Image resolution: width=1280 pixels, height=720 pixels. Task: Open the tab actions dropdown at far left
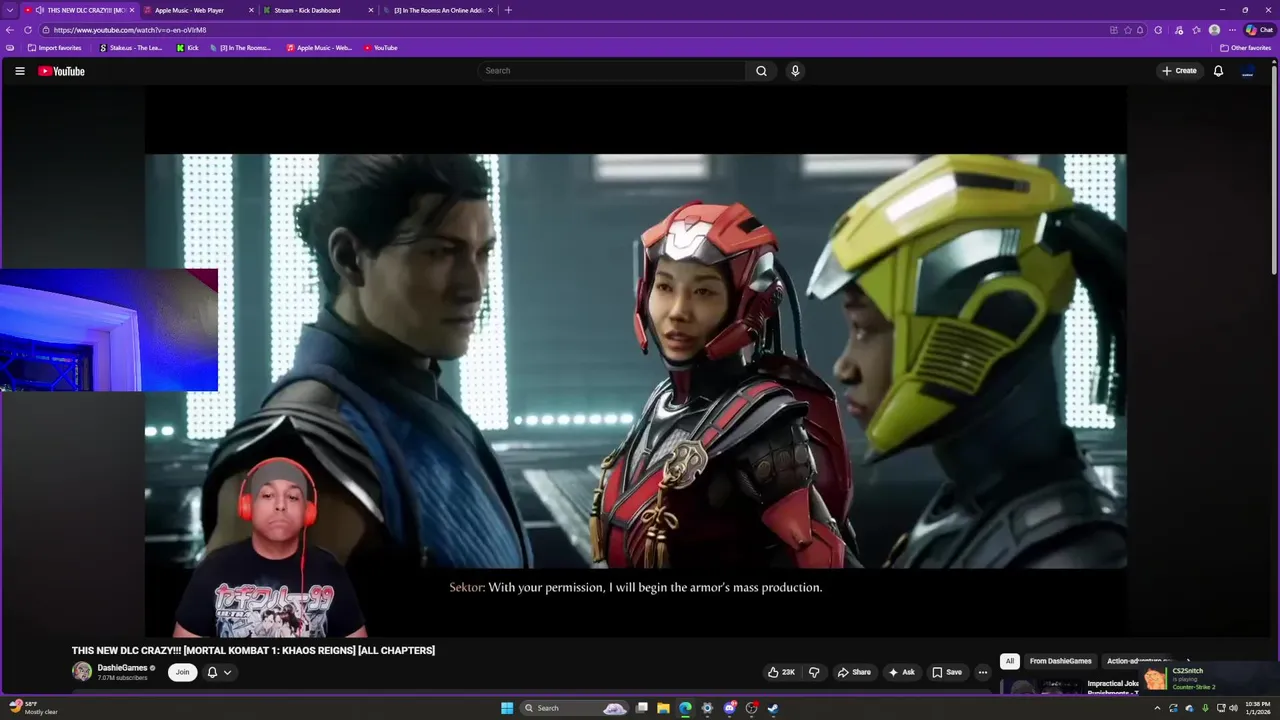10,10
